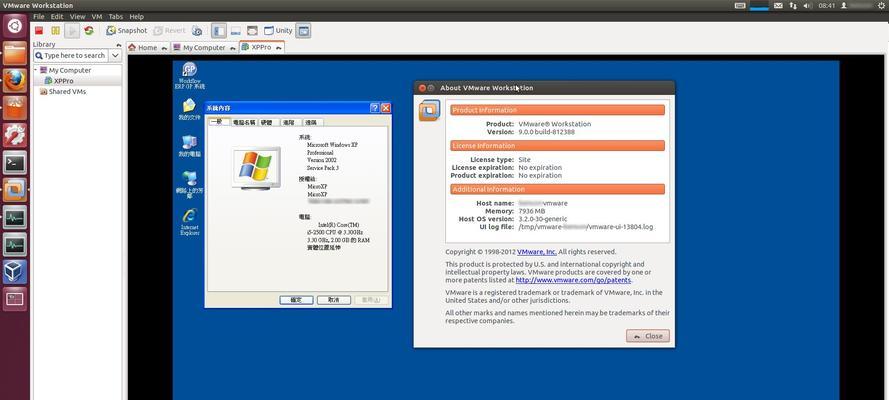Open the sound volume indicator

[807, 5]
